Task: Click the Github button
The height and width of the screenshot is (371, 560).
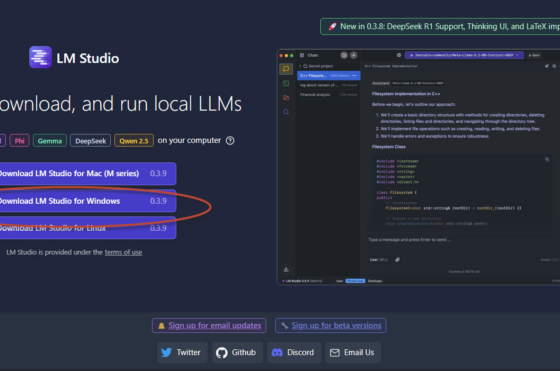Action: pyautogui.click(x=238, y=352)
